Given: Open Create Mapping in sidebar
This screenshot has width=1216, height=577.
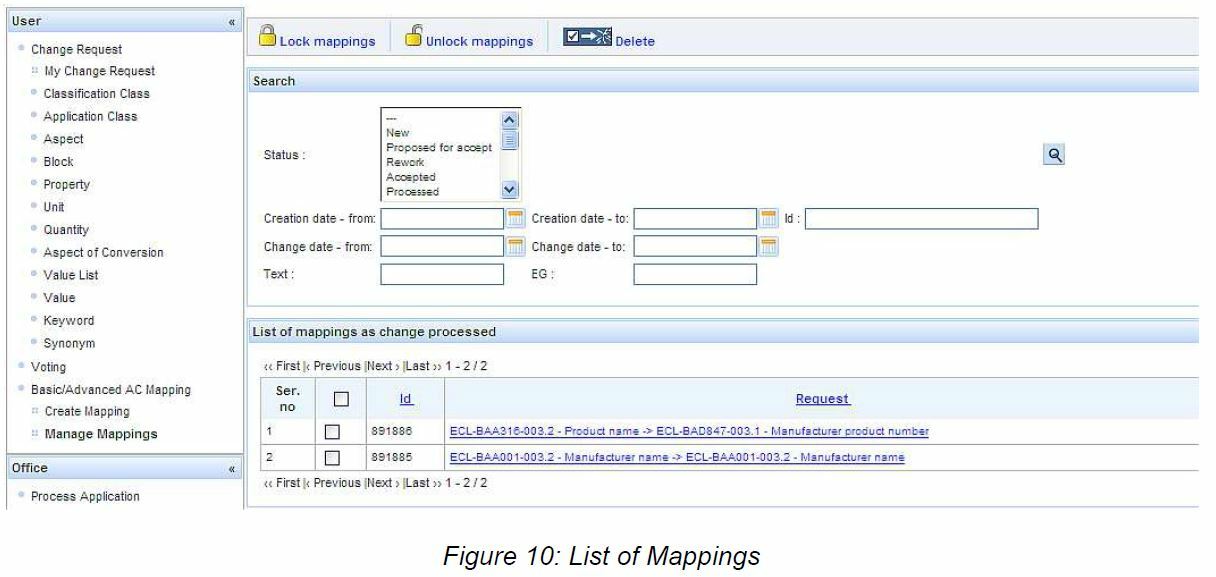Looking at the screenshot, I should 87,412.
